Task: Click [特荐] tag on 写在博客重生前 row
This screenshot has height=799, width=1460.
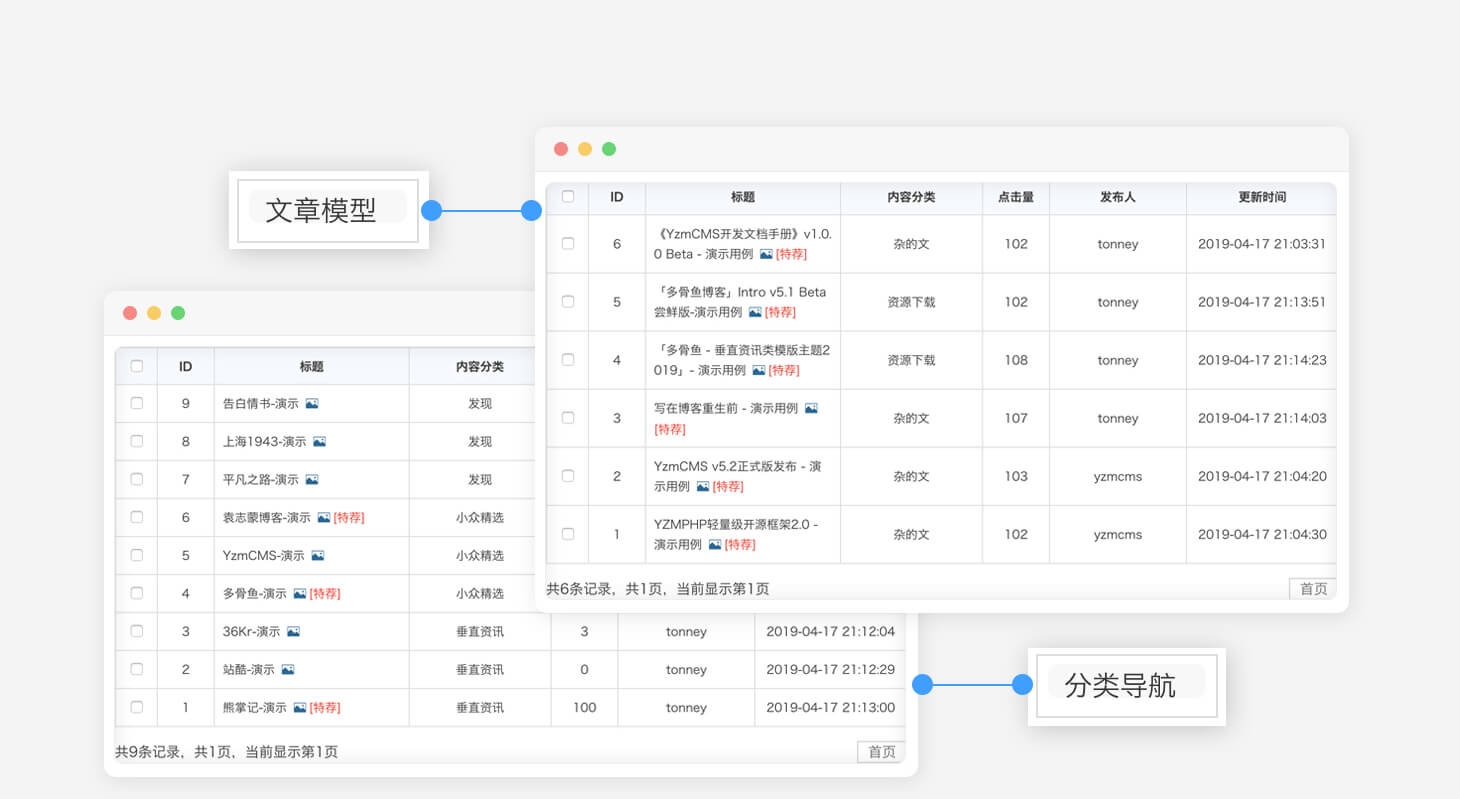Action: tap(670, 429)
